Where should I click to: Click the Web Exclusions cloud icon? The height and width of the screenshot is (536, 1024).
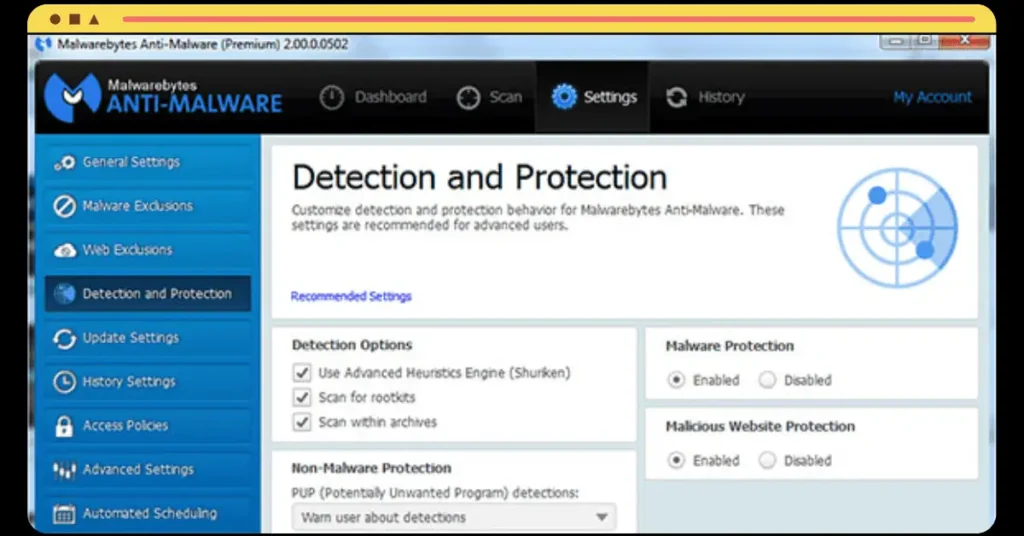click(64, 250)
